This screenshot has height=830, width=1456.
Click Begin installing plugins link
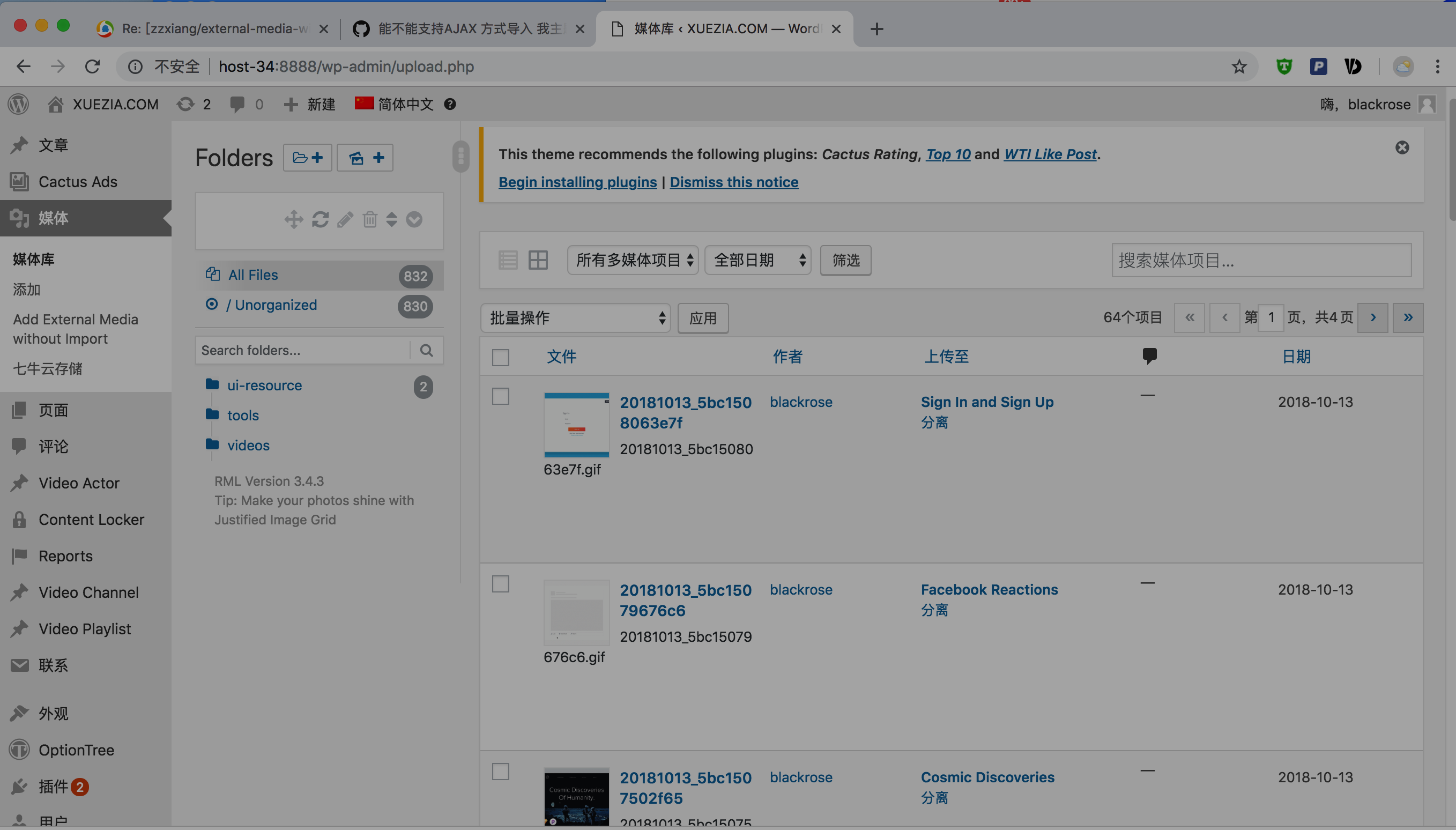(577, 182)
